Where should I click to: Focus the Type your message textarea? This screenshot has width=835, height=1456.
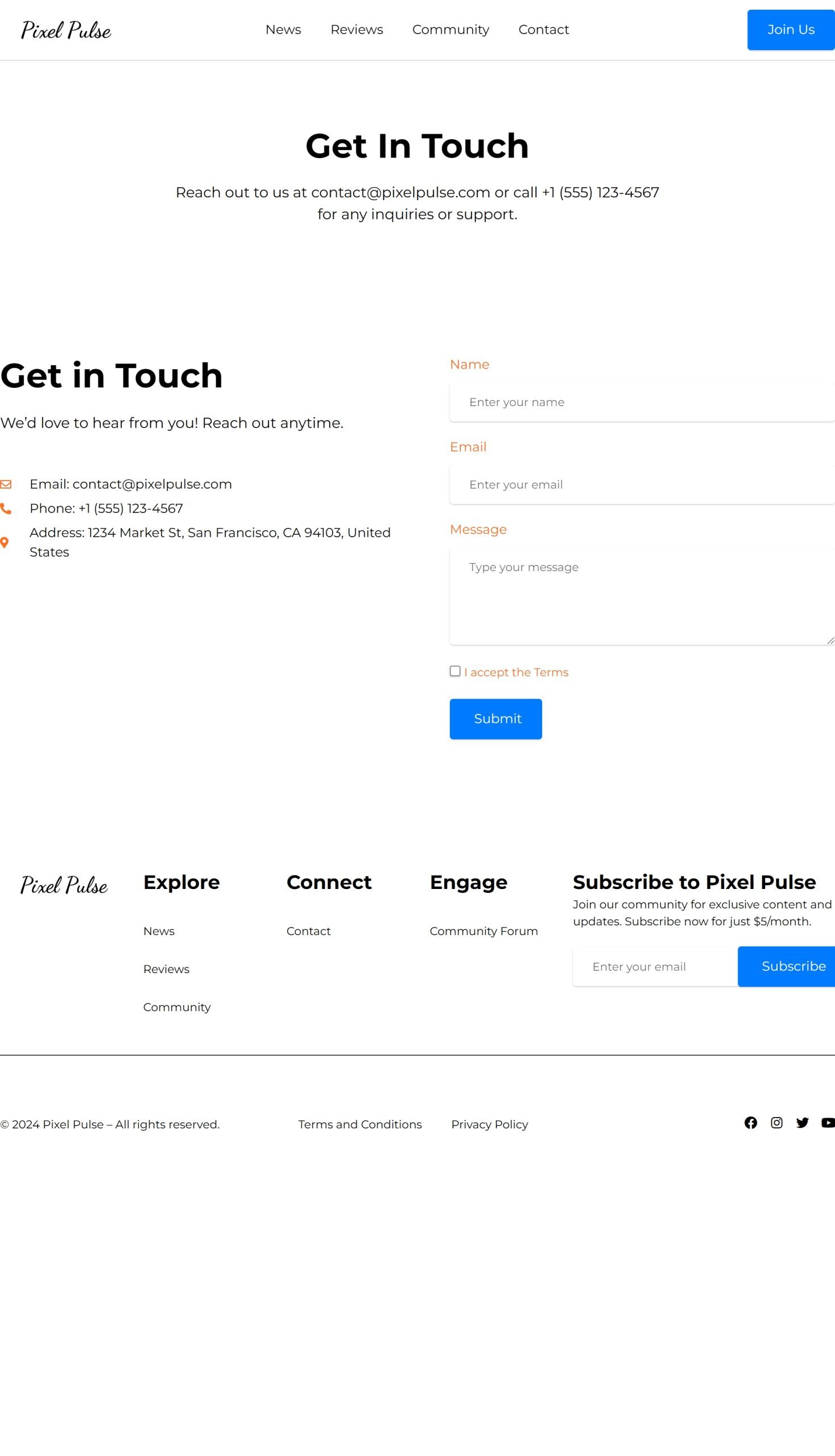click(642, 597)
